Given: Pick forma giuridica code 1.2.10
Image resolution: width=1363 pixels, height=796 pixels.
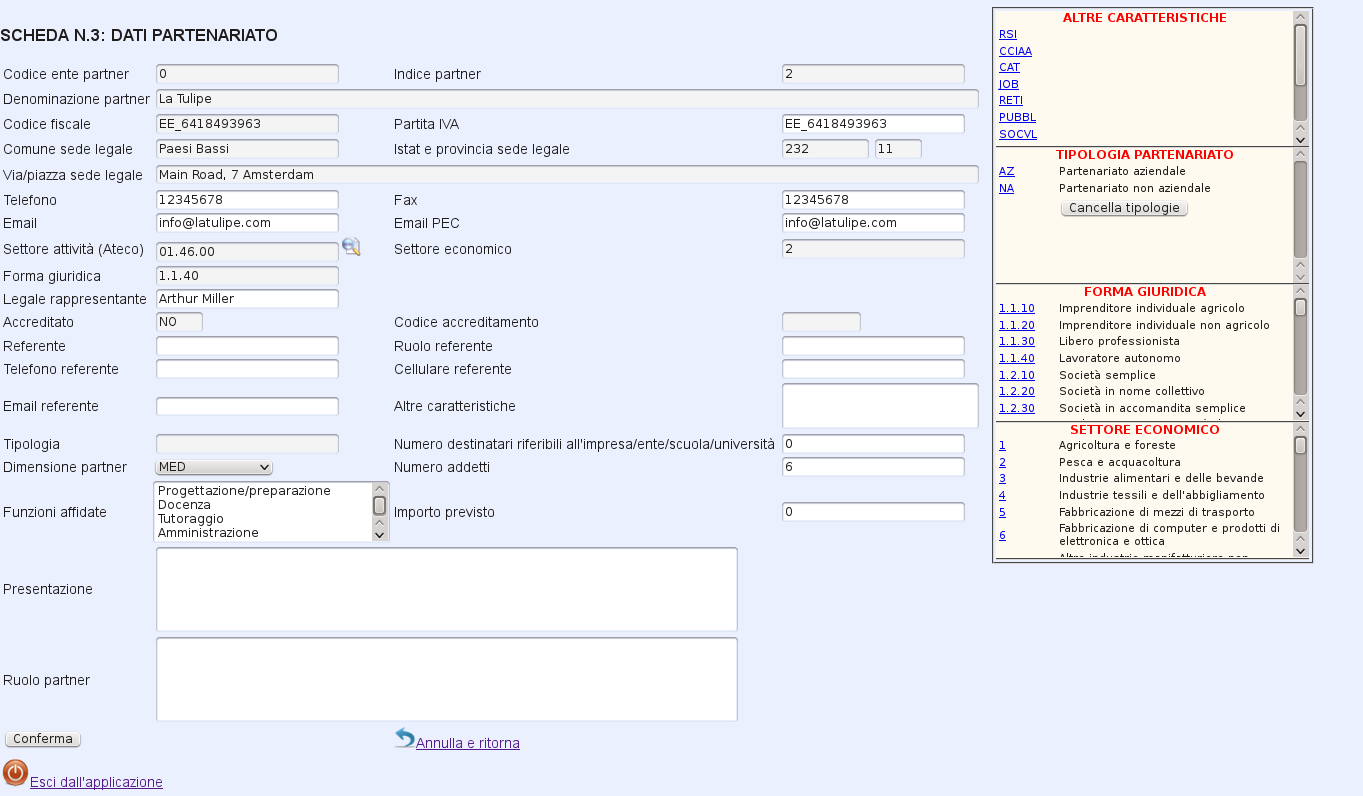Looking at the screenshot, I should pos(1016,375).
